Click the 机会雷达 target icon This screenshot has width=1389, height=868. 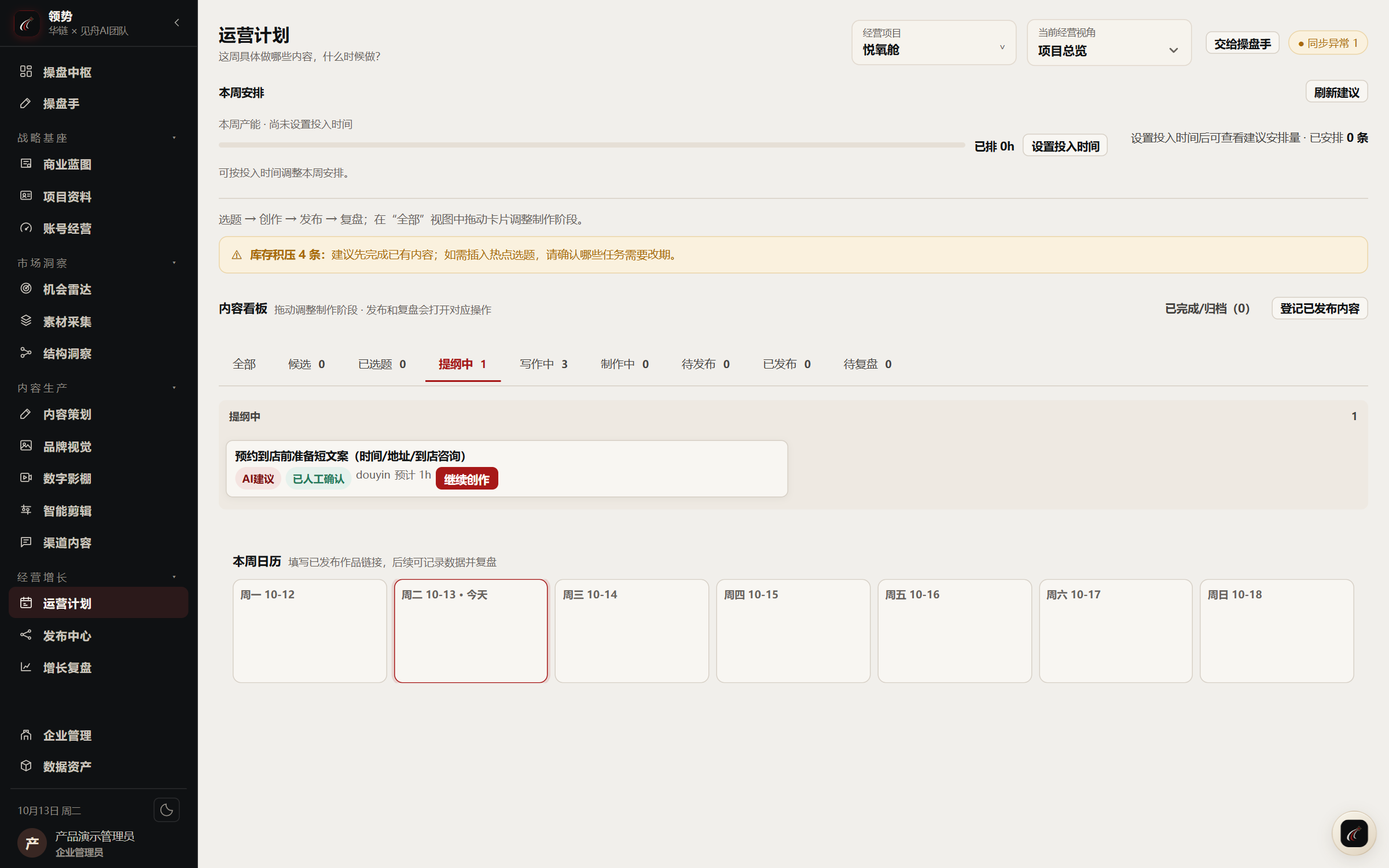[26, 289]
